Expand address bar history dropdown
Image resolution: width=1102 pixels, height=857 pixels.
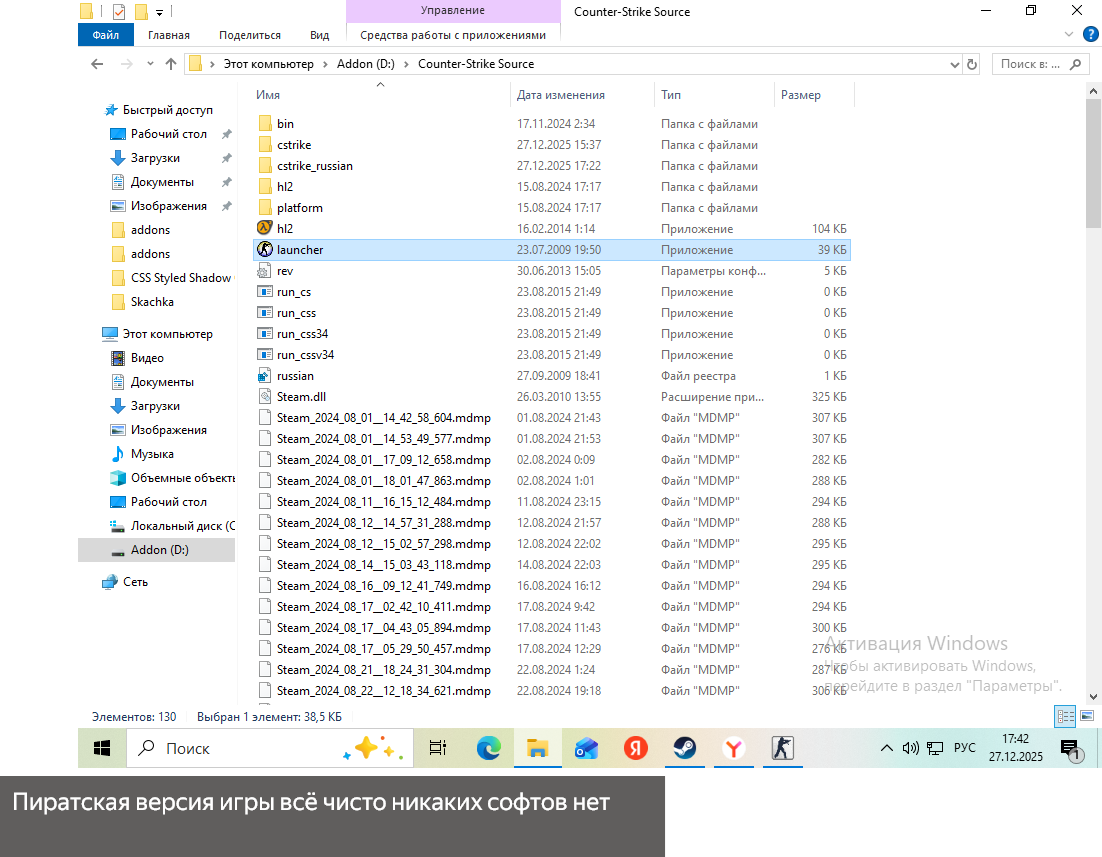click(x=954, y=65)
